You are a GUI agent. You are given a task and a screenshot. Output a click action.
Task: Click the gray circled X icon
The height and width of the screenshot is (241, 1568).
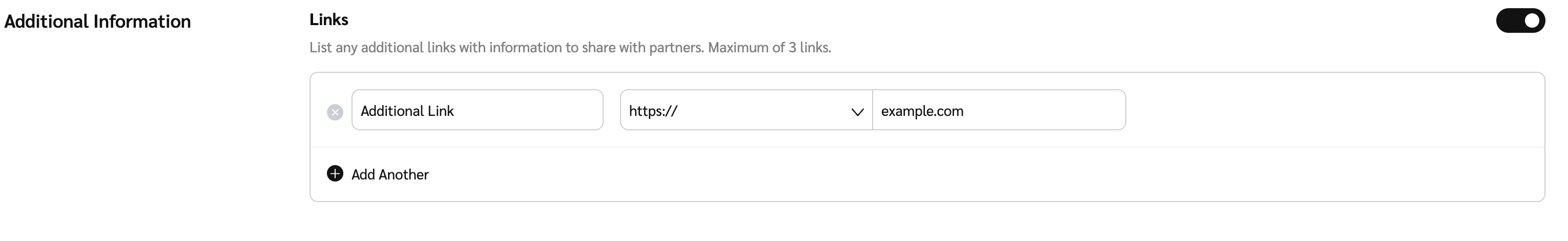click(x=335, y=112)
